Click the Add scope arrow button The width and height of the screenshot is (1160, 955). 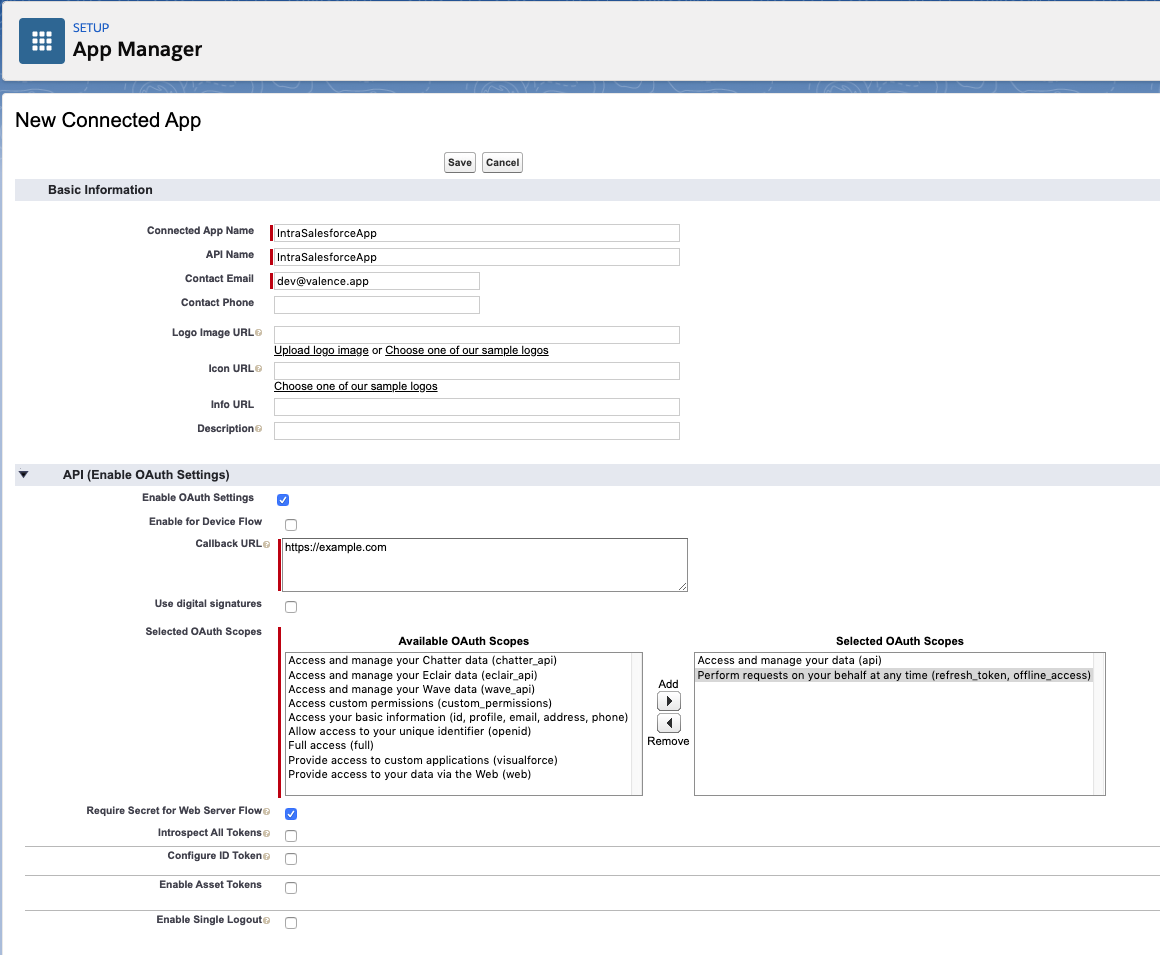click(x=669, y=701)
